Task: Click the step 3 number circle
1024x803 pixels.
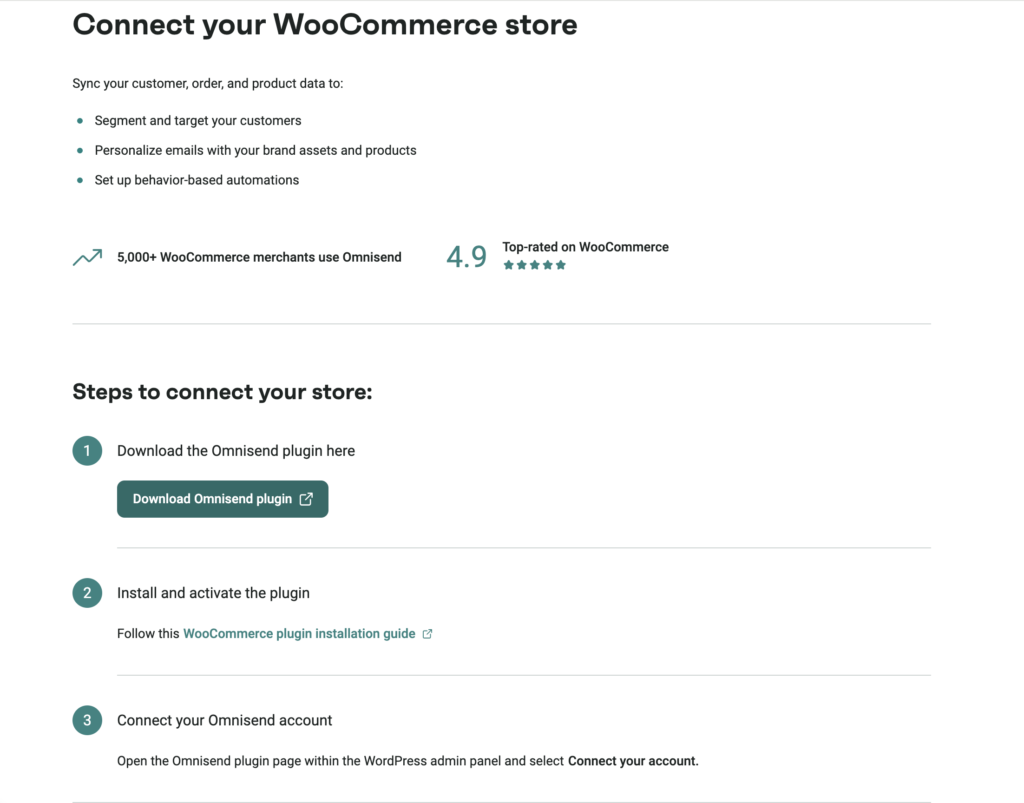Action: coord(87,720)
